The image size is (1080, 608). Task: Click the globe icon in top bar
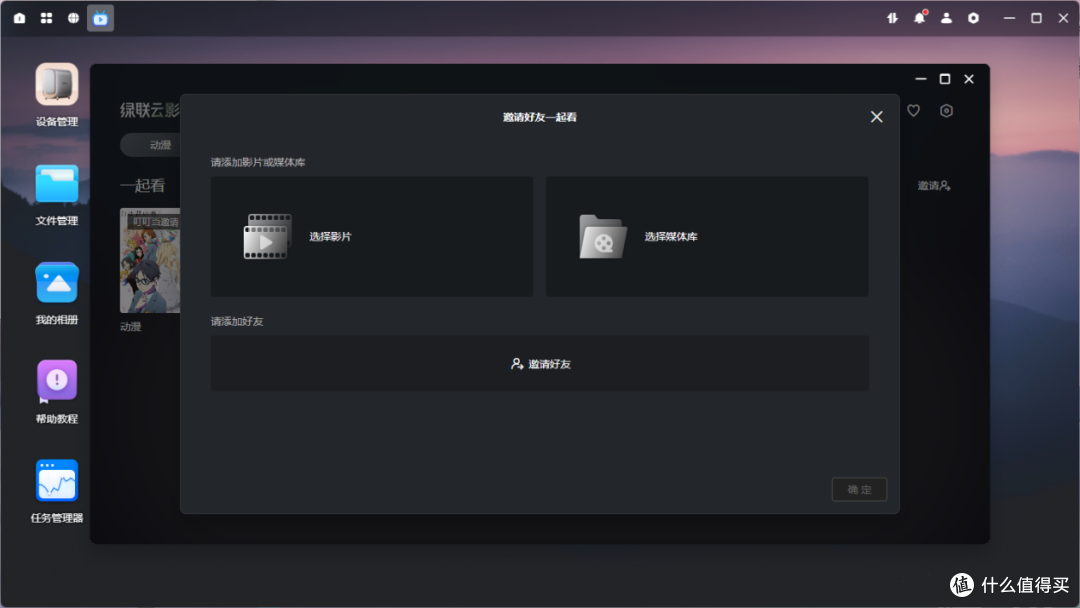[x=73, y=18]
